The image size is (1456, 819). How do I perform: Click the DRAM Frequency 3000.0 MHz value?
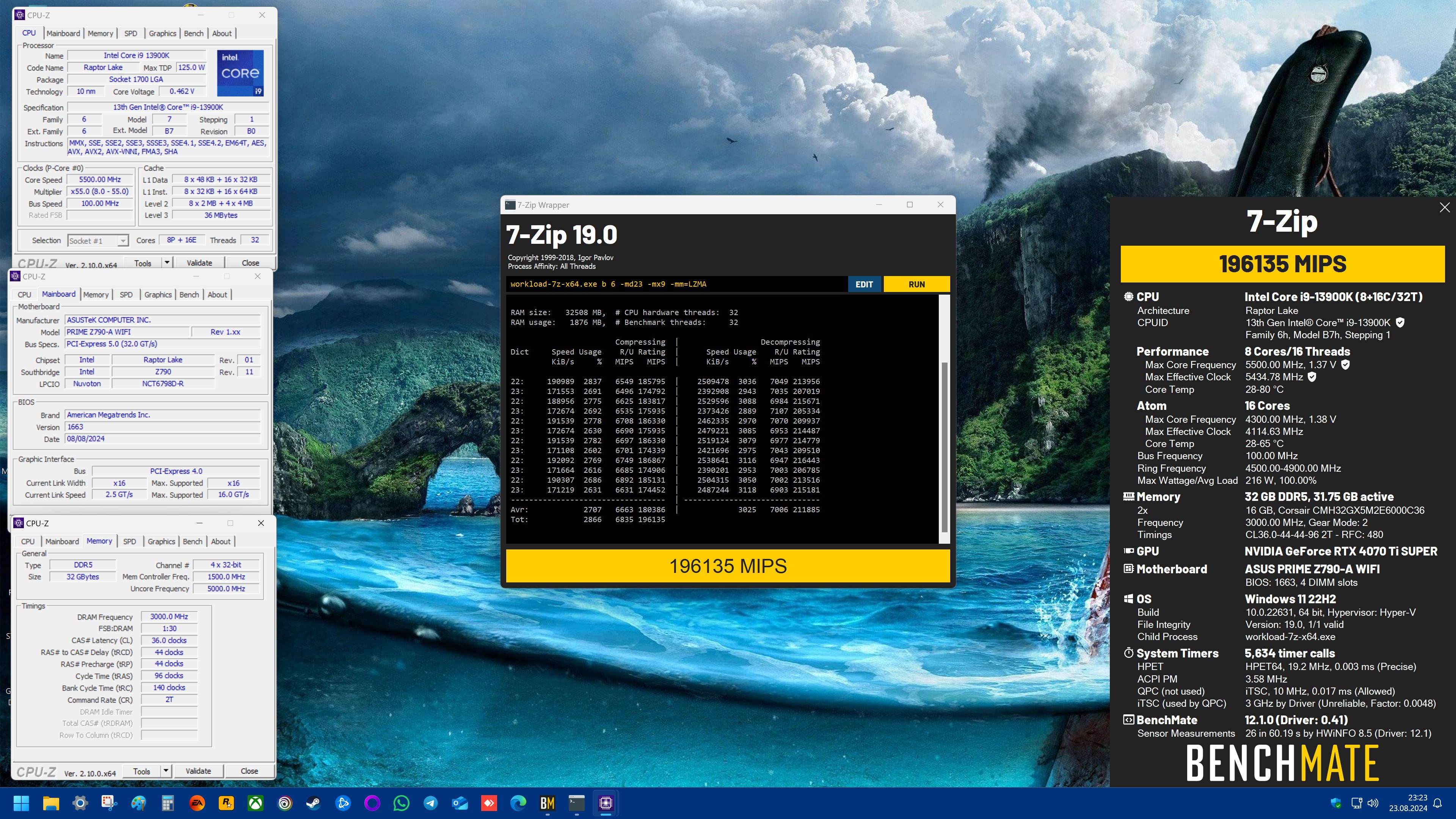click(x=169, y=617)
